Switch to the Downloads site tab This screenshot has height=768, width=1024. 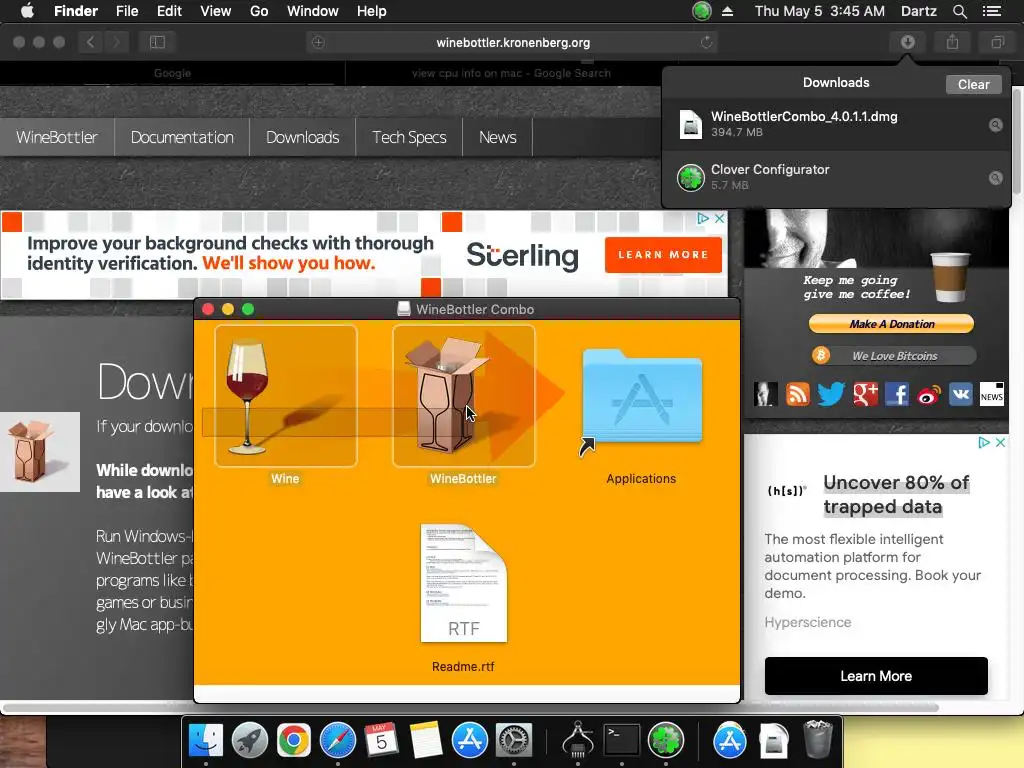[x=302, y=137]
